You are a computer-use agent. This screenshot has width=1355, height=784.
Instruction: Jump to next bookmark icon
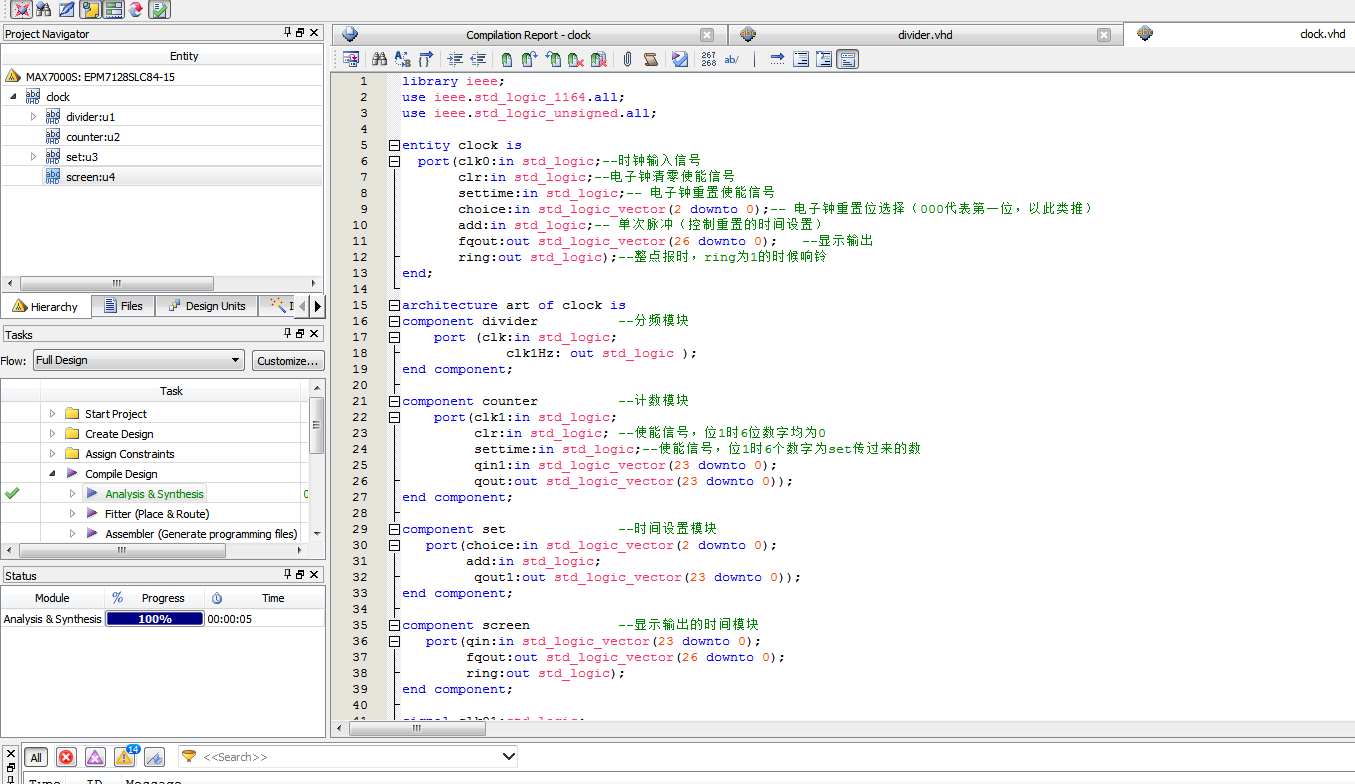coord(530,59)
